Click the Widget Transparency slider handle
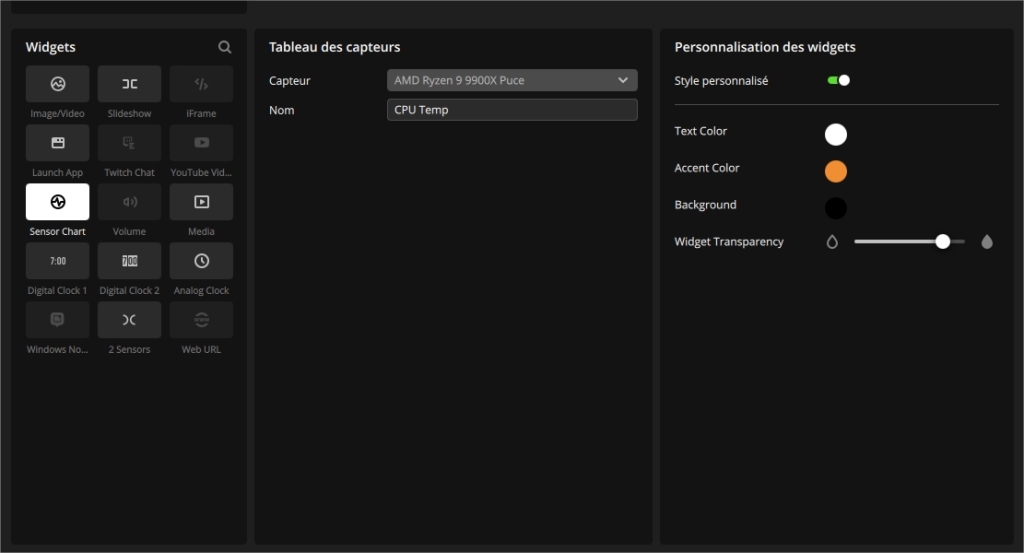This screenshot has height=553, width=1024. point(942,242)
